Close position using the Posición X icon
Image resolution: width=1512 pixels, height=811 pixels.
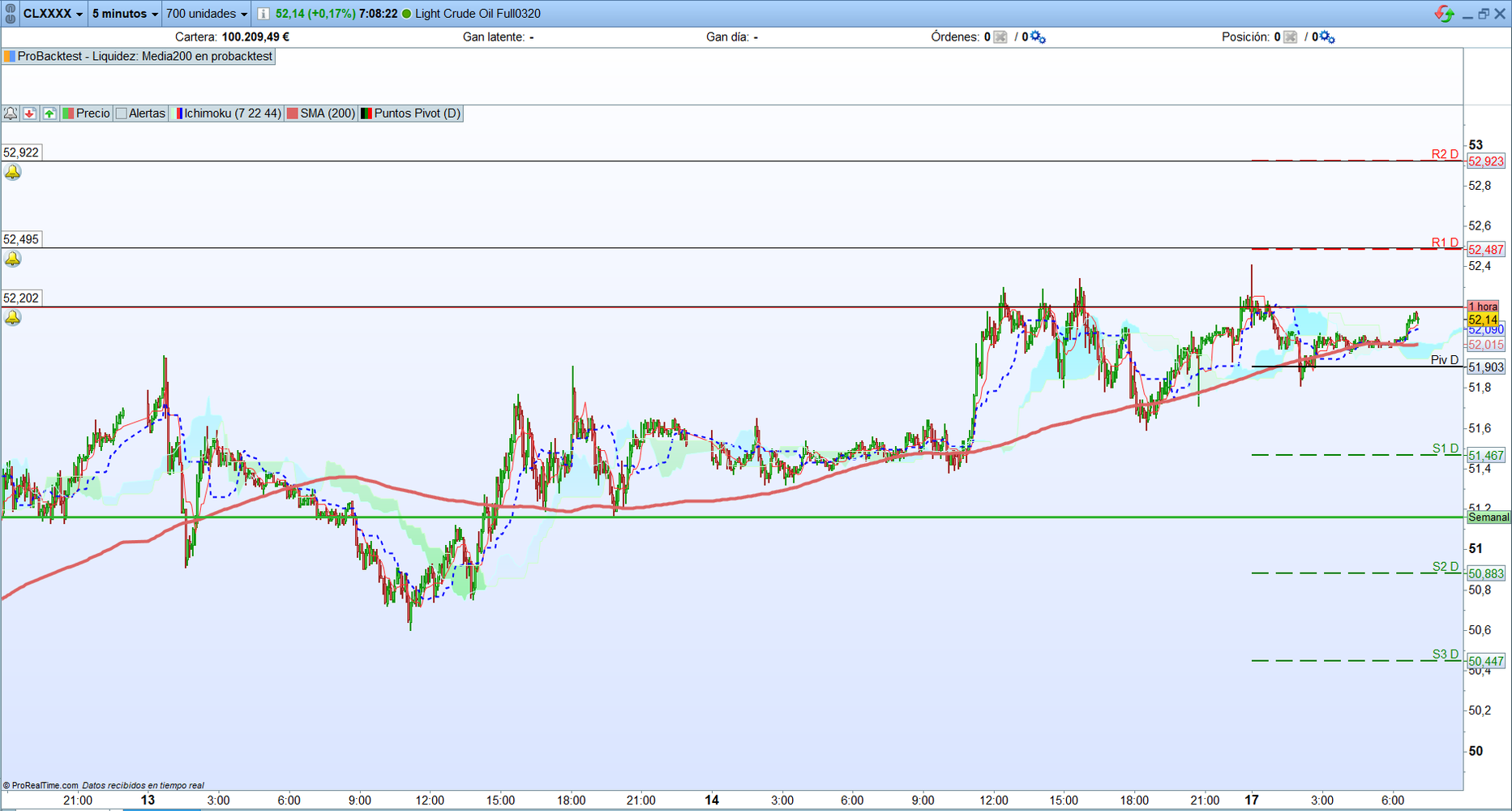(1290, 37)
